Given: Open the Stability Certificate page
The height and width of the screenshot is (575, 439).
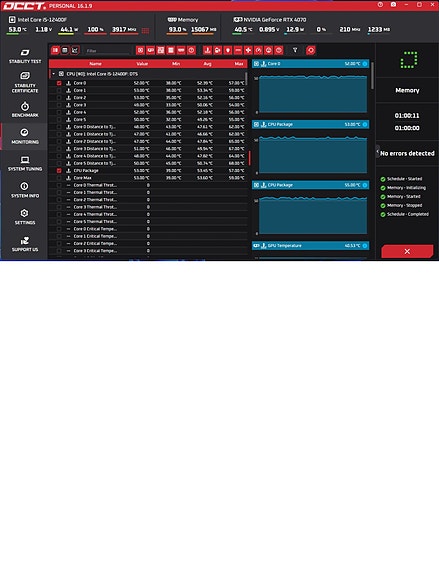Looking at the screenshot, I should [25, 83].
